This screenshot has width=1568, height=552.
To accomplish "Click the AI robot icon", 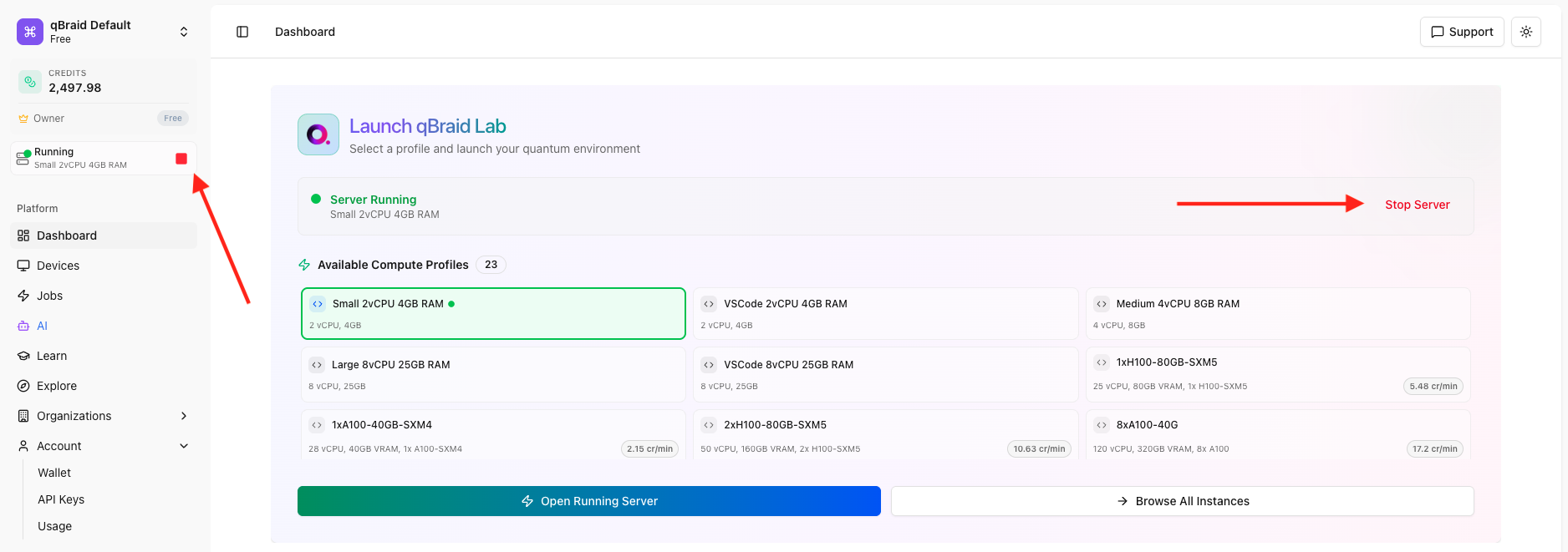I will 23,326.
